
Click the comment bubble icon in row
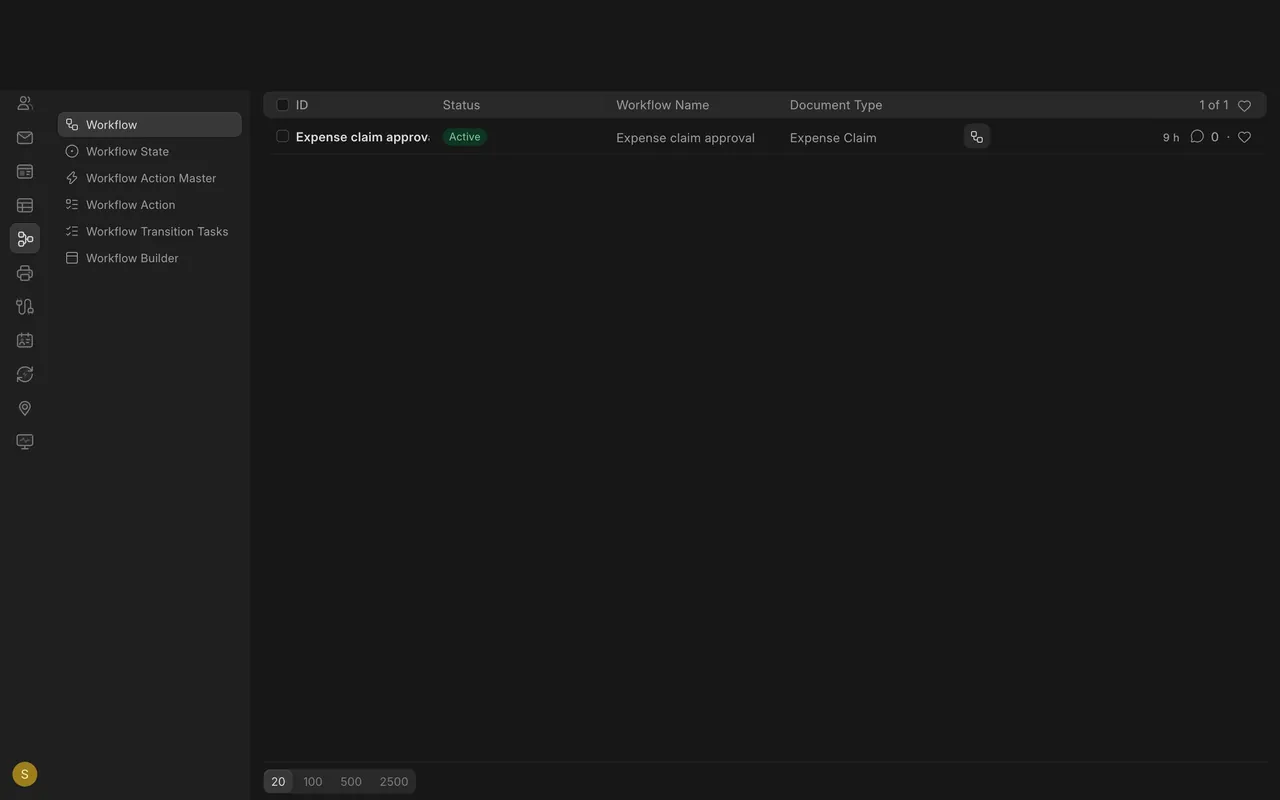[x=1197, y=137]
